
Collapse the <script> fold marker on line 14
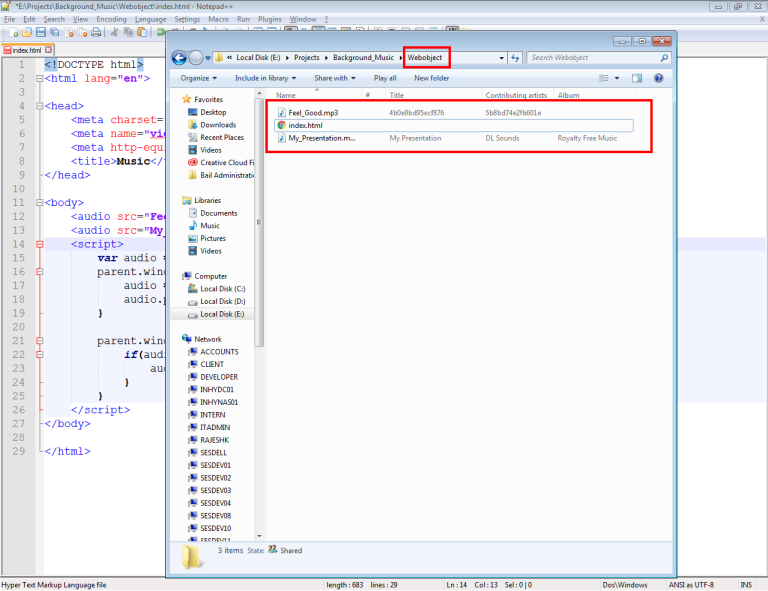click(39, 244)
